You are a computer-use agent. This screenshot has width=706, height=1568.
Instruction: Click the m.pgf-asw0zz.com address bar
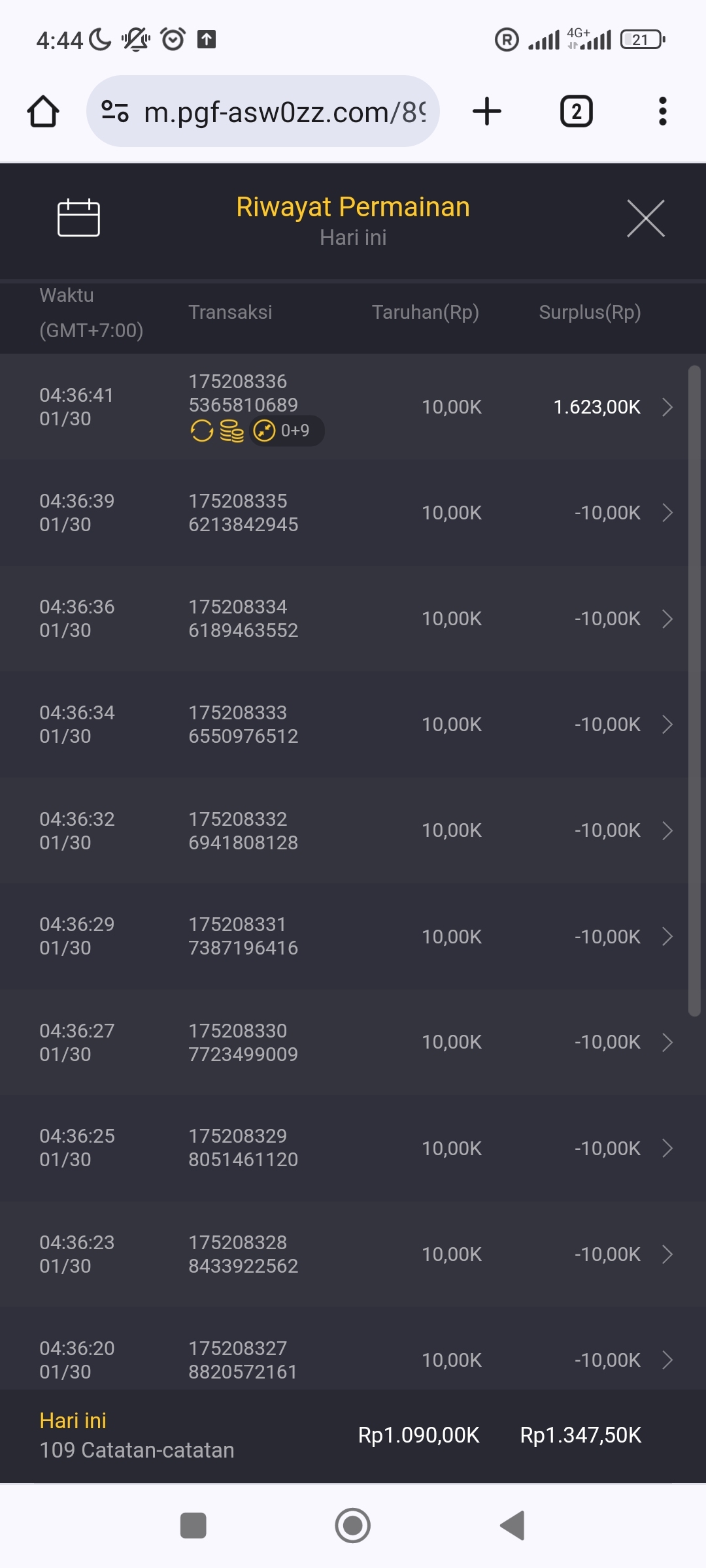click(x=284, y=112)
